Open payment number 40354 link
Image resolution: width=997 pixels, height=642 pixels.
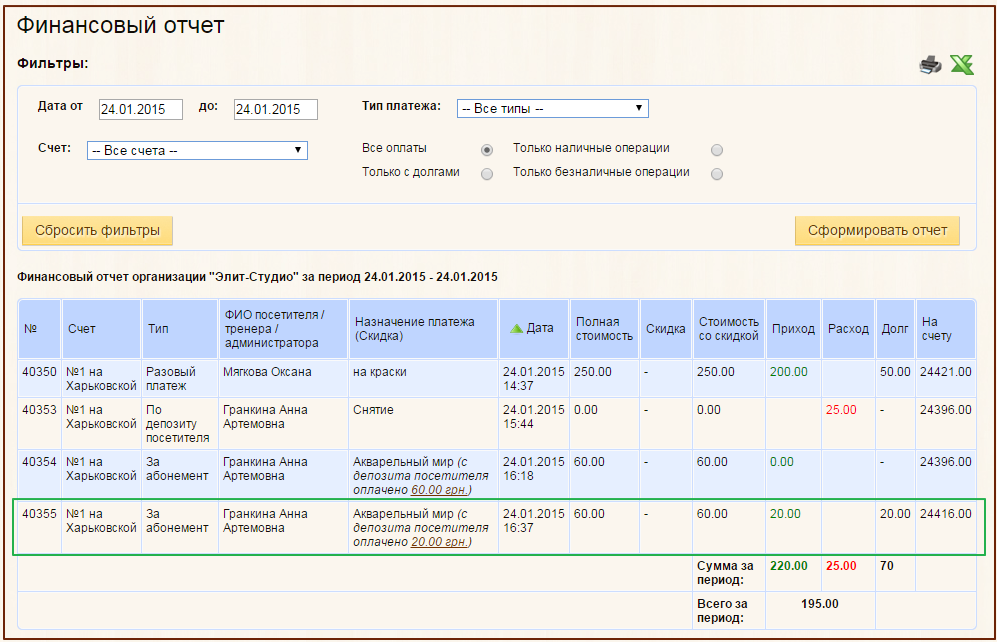pos(39,462)
